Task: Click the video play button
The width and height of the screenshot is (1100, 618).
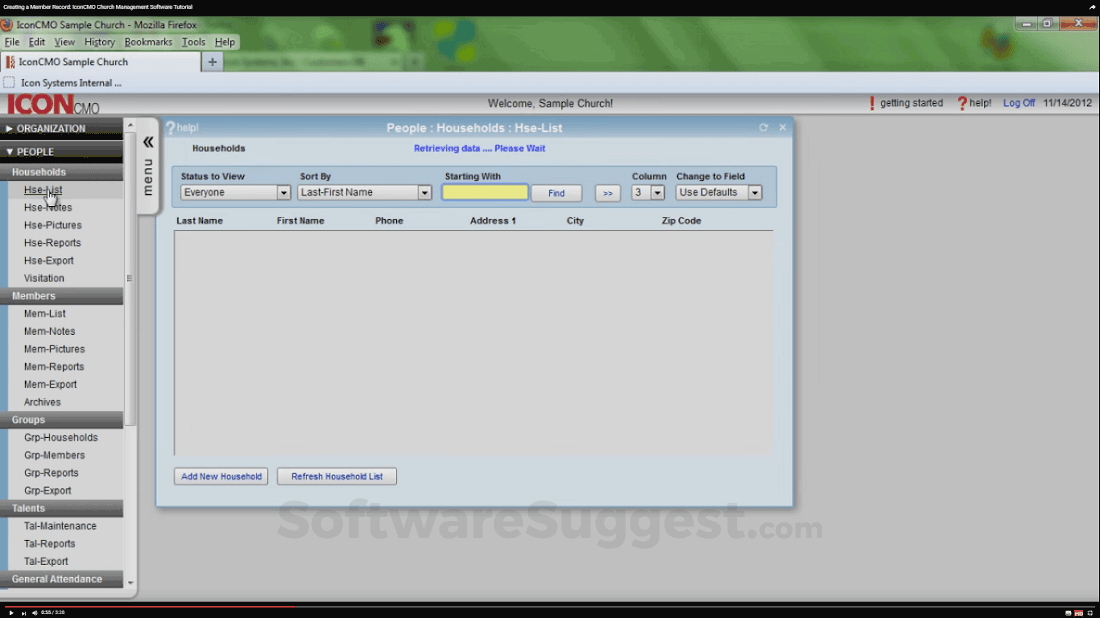Action: pyautogui.click(x=11, y=613)
